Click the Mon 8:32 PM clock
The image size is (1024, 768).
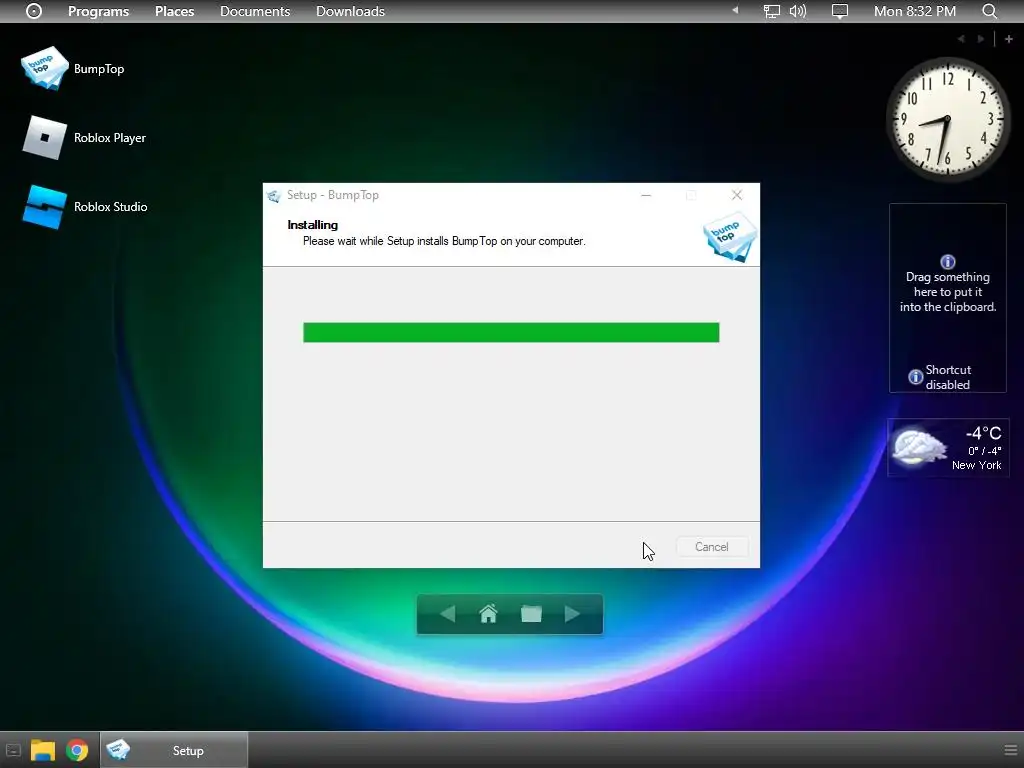[915, 11]
